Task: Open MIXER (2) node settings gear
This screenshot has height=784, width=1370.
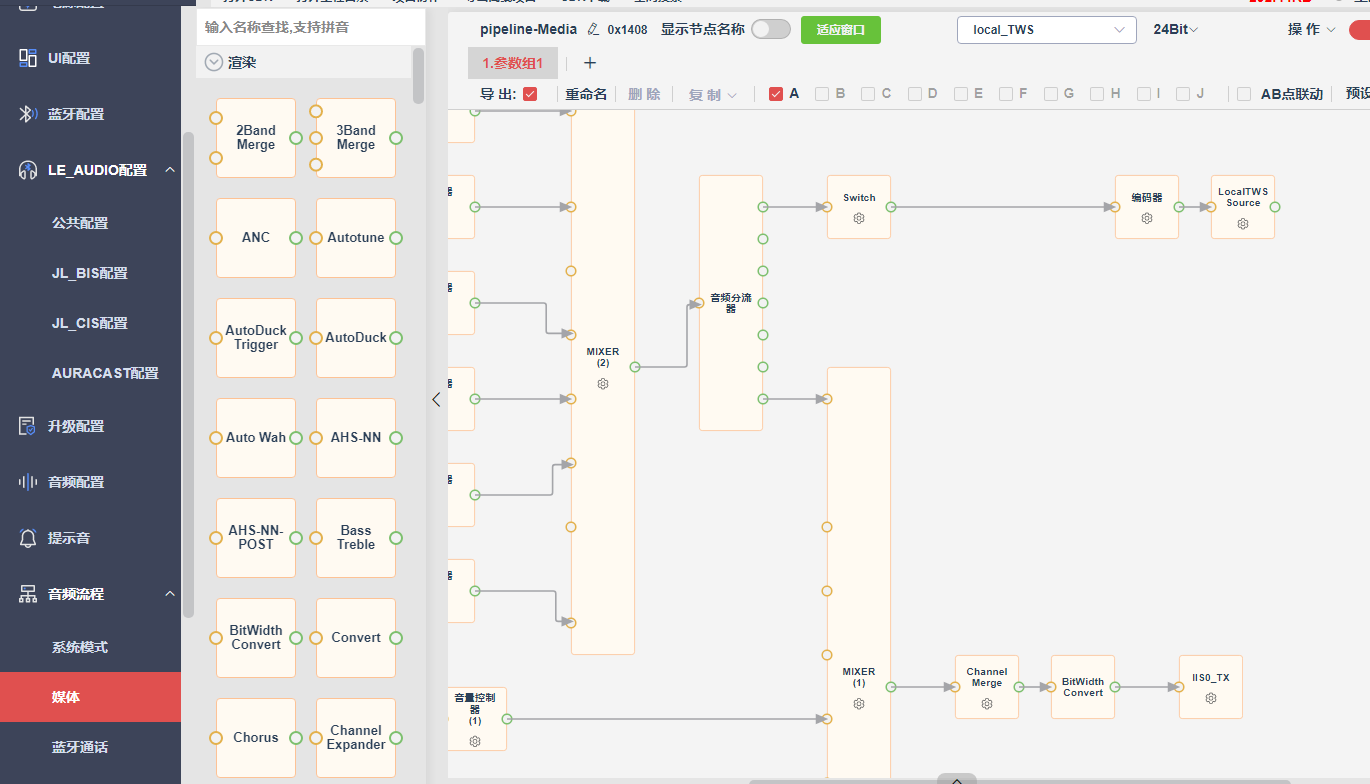Action: (x=603, y=384)
